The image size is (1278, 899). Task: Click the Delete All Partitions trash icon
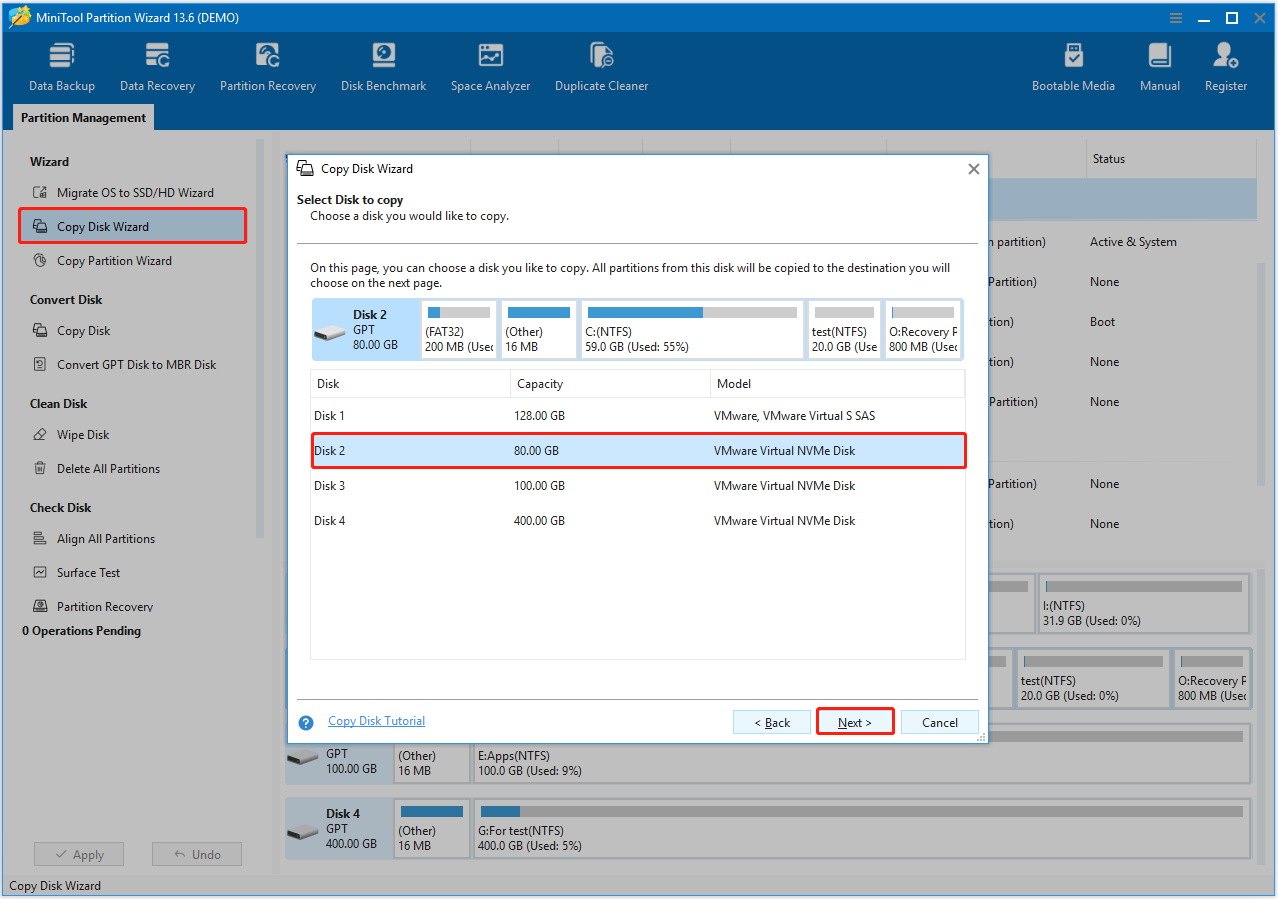click(40, 469)
